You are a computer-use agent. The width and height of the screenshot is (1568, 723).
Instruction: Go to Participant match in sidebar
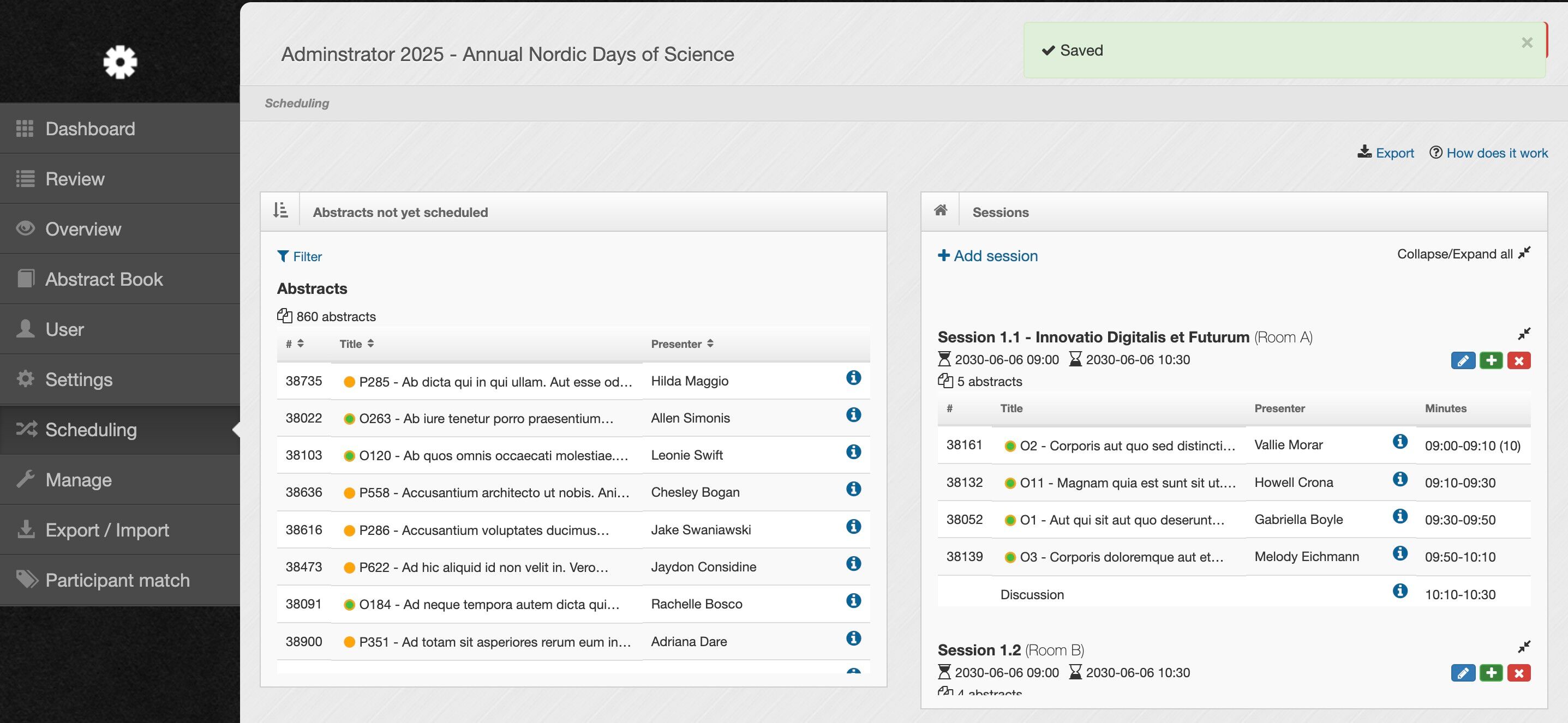(117, 580)
